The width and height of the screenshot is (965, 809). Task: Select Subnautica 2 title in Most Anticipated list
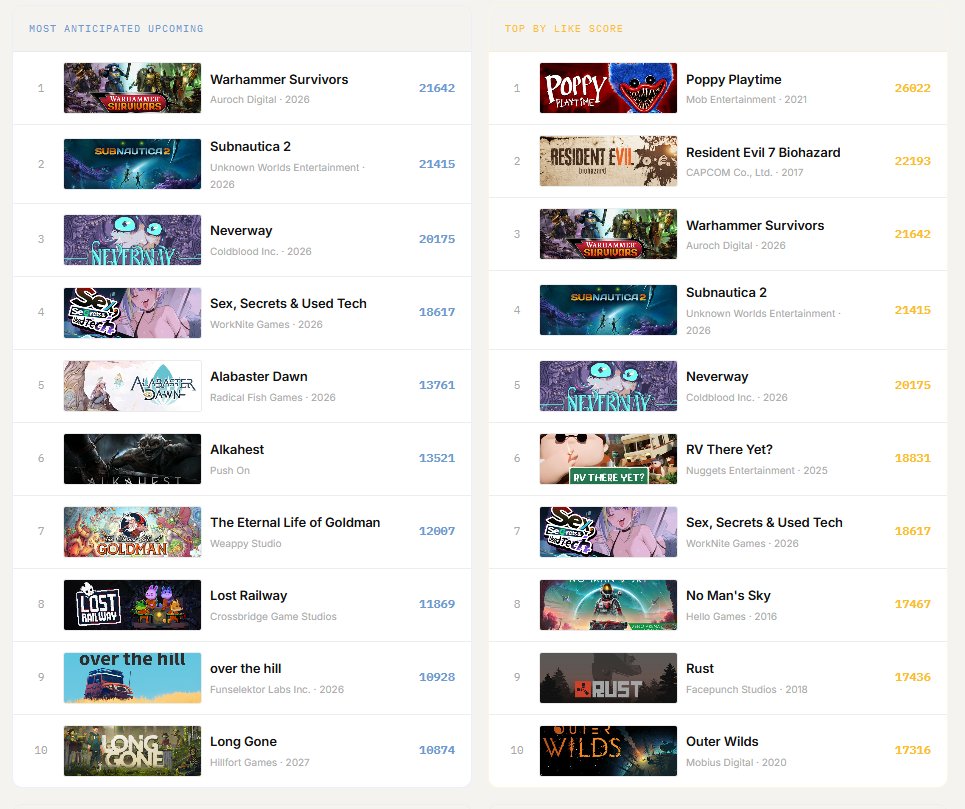250,146
